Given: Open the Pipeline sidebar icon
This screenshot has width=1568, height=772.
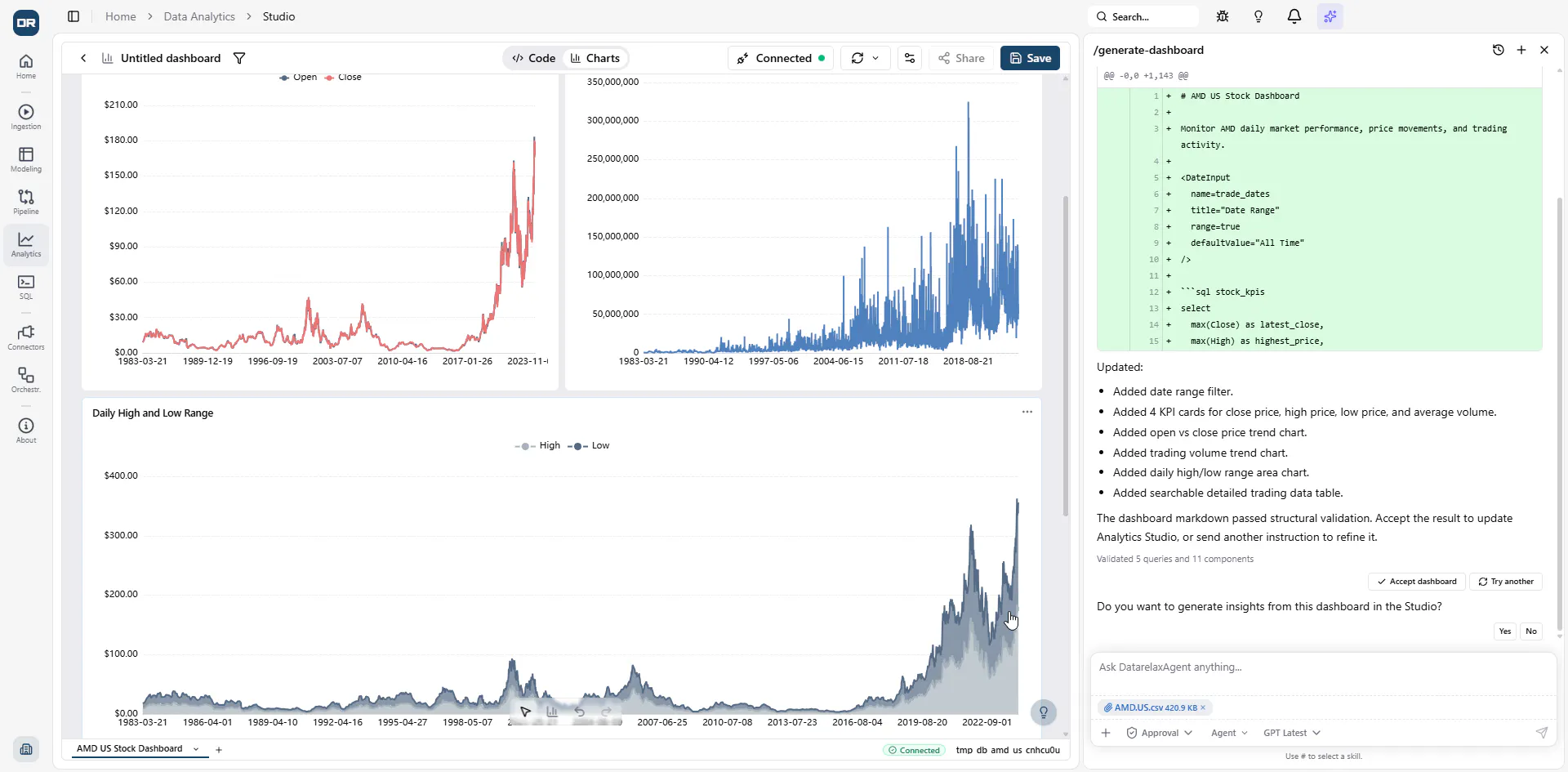Looking at the screenshot, I should coord(26,202).
